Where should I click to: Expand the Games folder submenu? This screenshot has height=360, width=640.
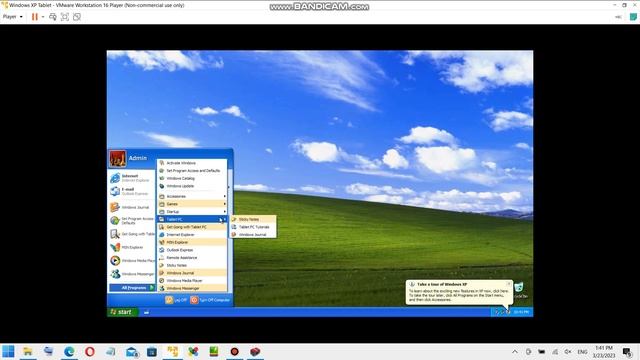pos(192,204)
